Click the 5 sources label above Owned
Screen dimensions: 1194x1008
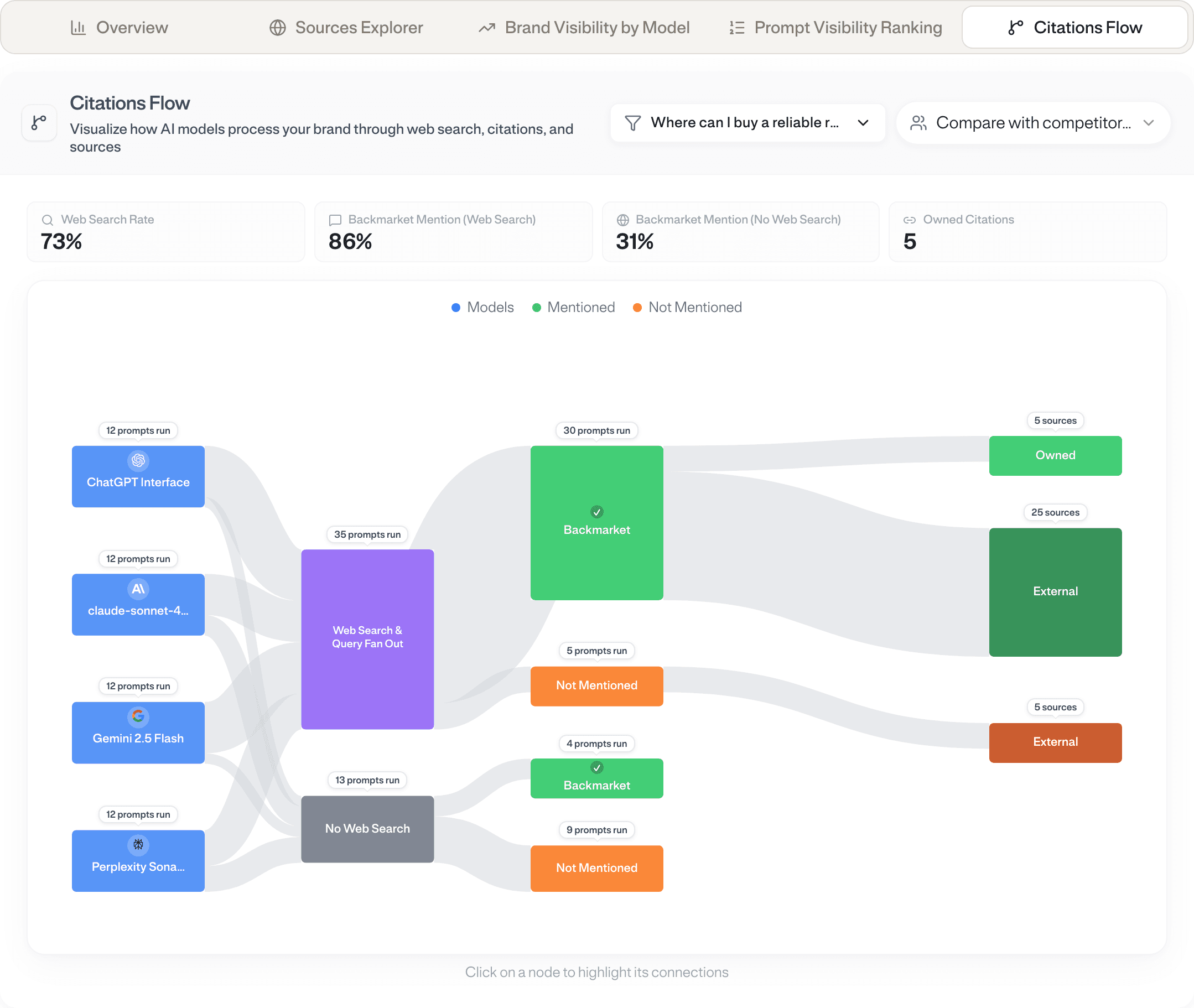[x=1055, y=421]
